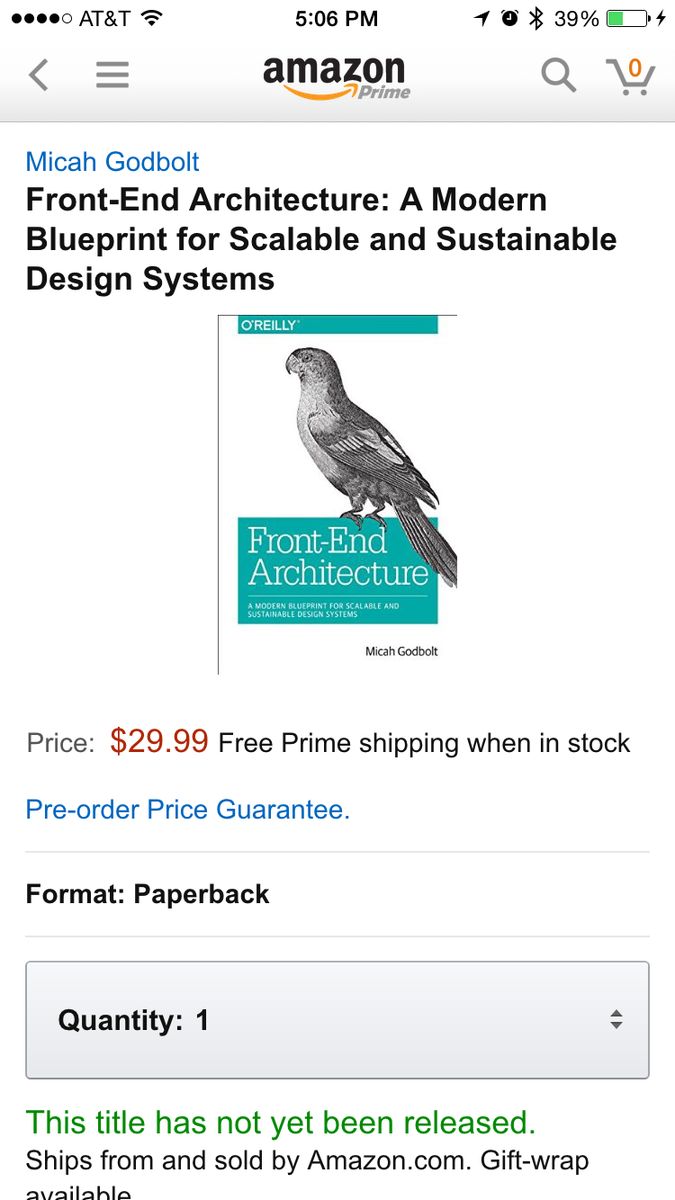Screen dimensions: 675x1200
Task: Tap the 5:06 PM status bar clock
Action: pyautogui.click(x=337, y=18)
